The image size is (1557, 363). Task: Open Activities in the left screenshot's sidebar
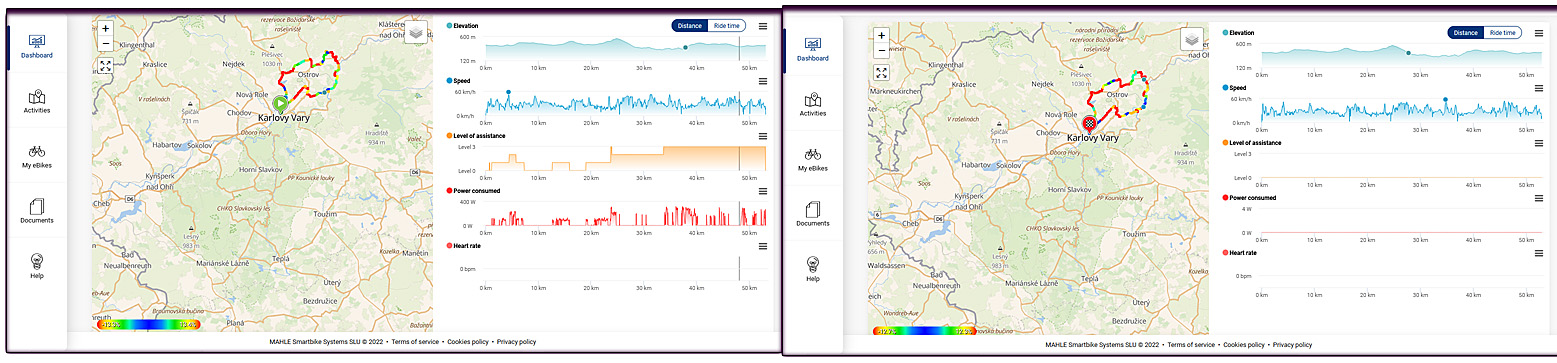[x=36, y=102]
